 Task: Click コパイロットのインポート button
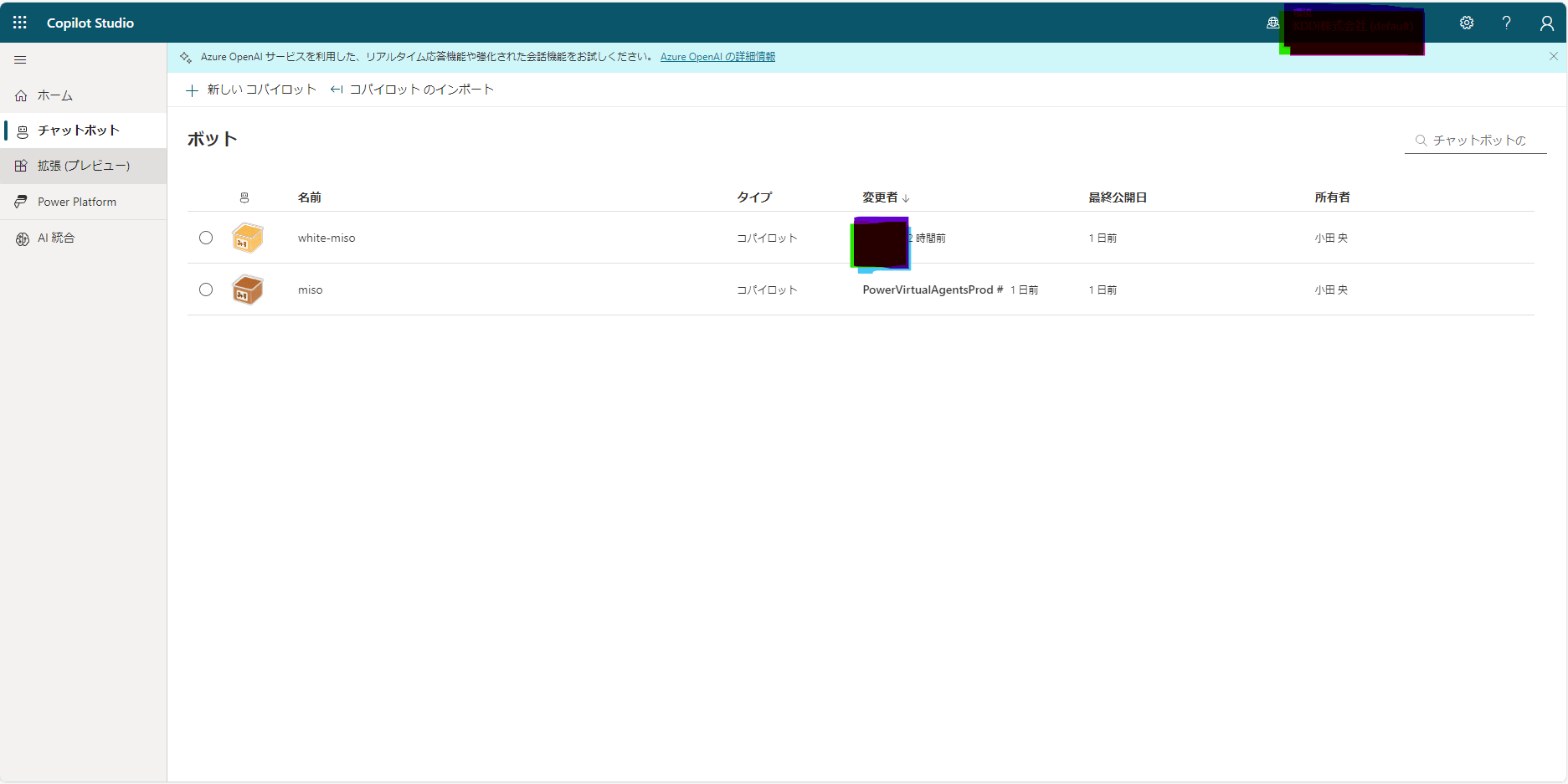[x=412, y=90]
